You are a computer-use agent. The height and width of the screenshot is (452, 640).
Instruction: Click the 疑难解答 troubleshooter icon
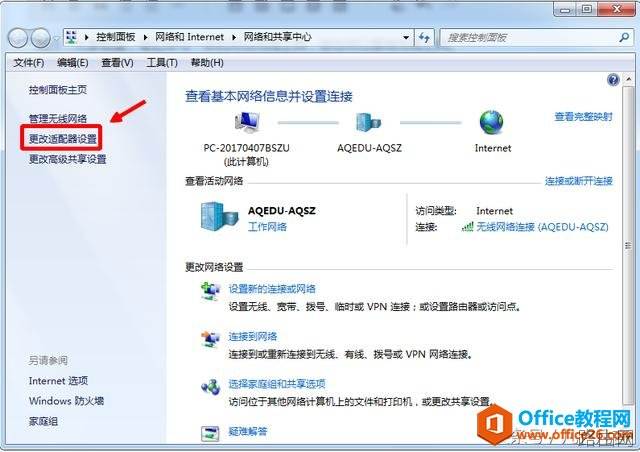click(x=211, y=433)
